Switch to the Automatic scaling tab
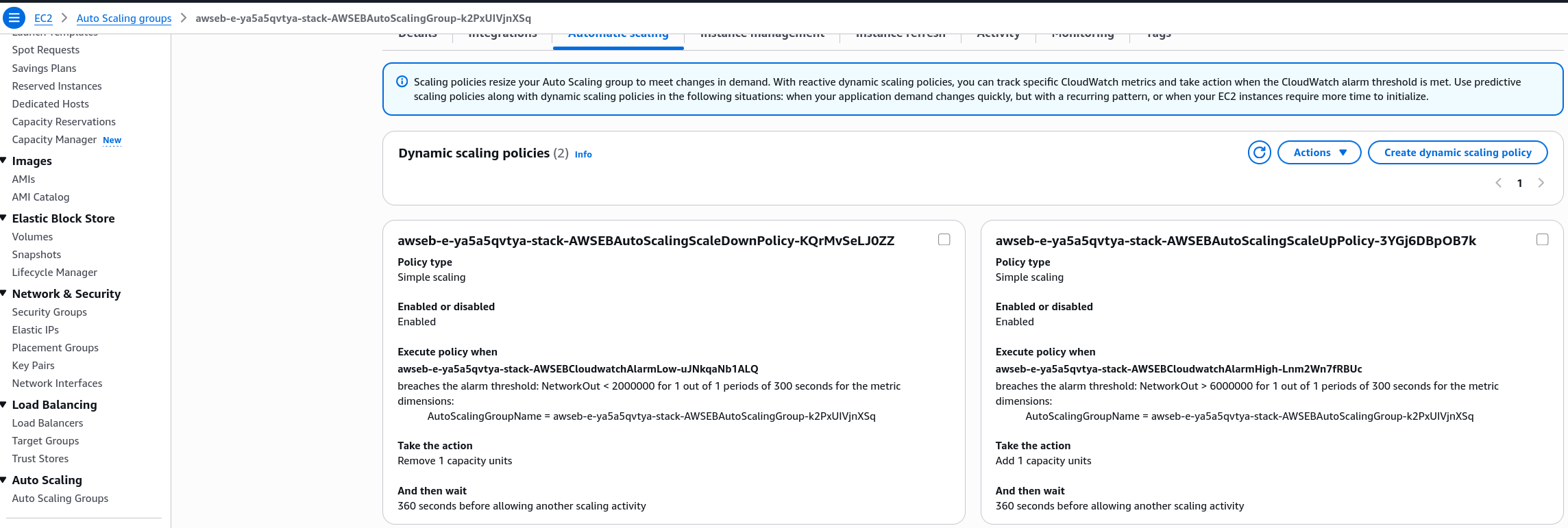 click(618, 36)
